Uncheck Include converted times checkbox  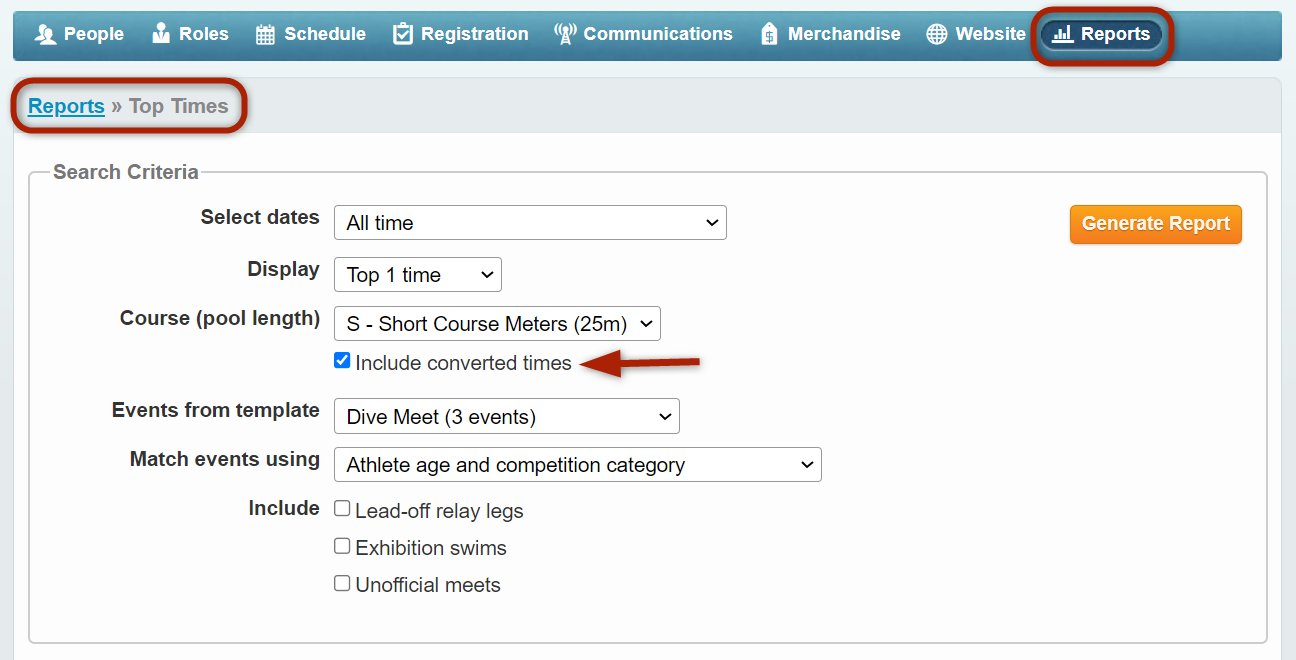[342, 361]
